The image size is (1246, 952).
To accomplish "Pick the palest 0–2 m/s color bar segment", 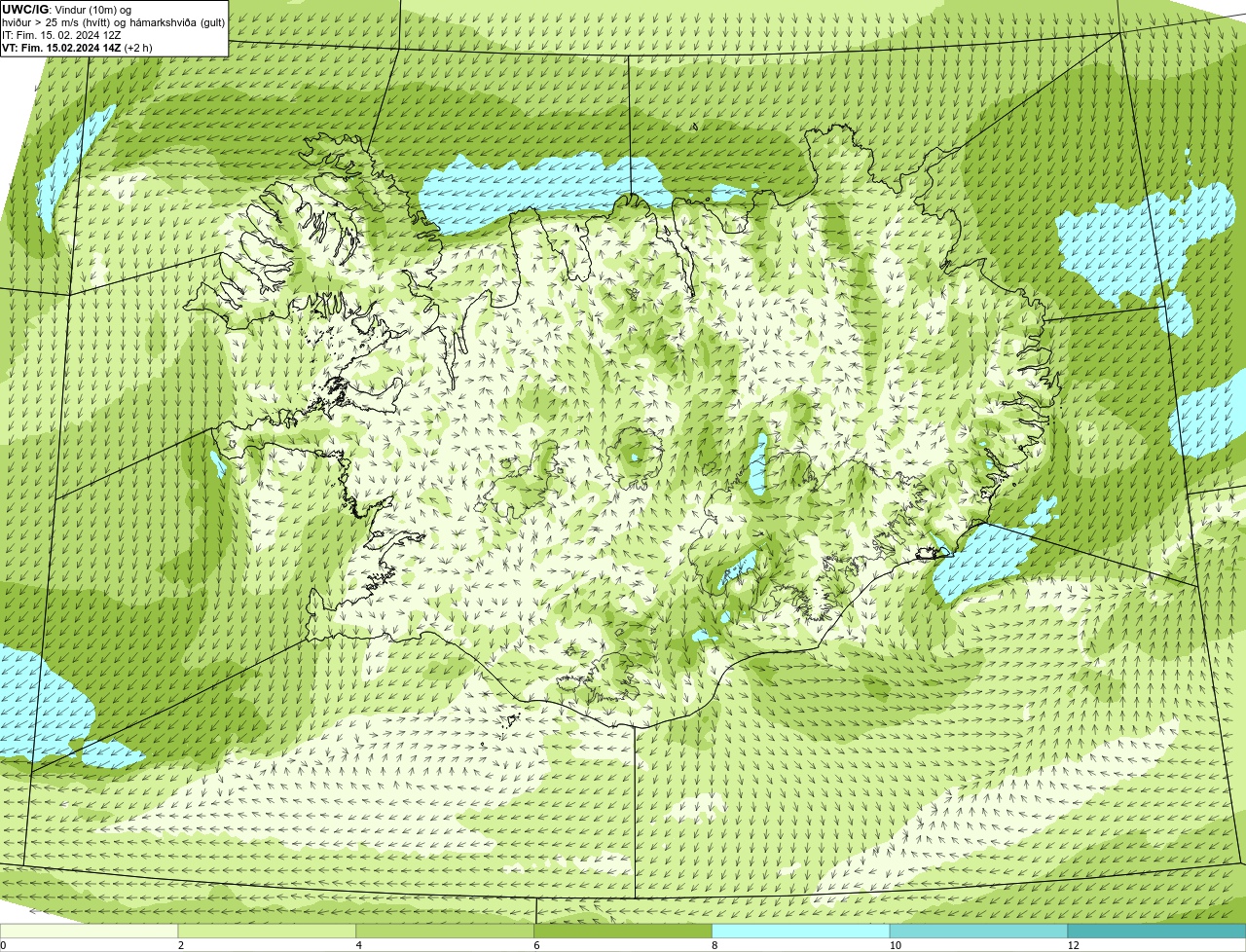I will (x=89, y=931).
